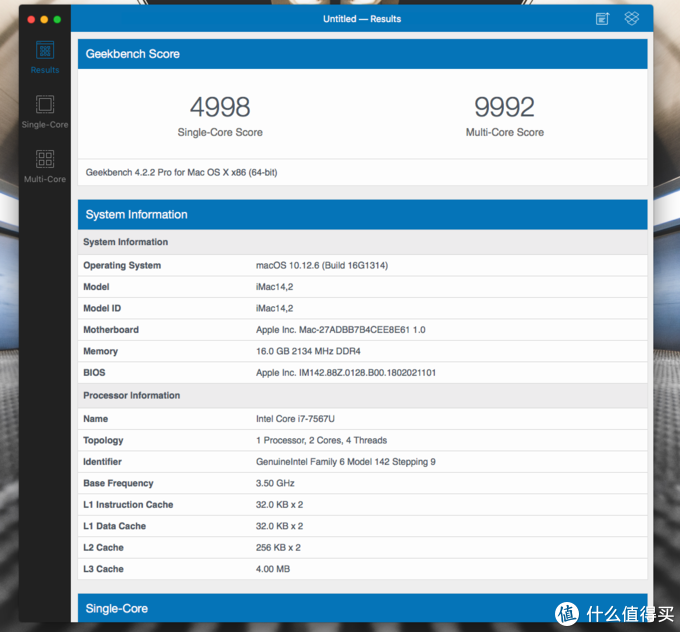Click iMac14,2 value in Model ID row
The image size is (680, 632).
[275, 308]
